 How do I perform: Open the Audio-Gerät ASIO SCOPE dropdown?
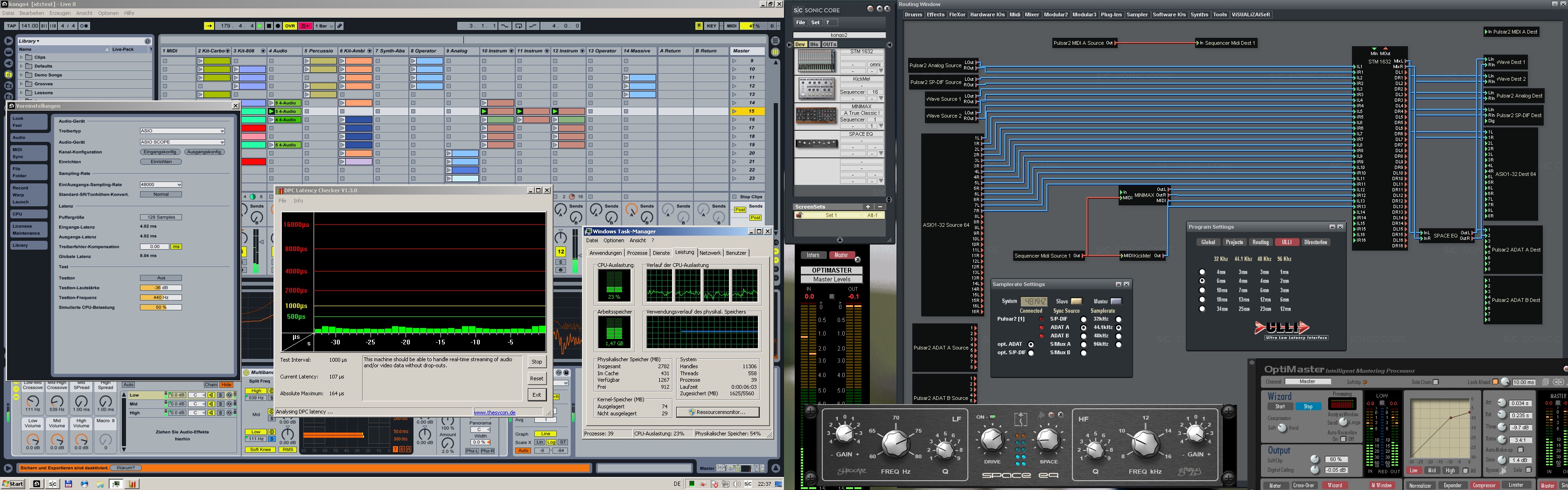(182, 142)
